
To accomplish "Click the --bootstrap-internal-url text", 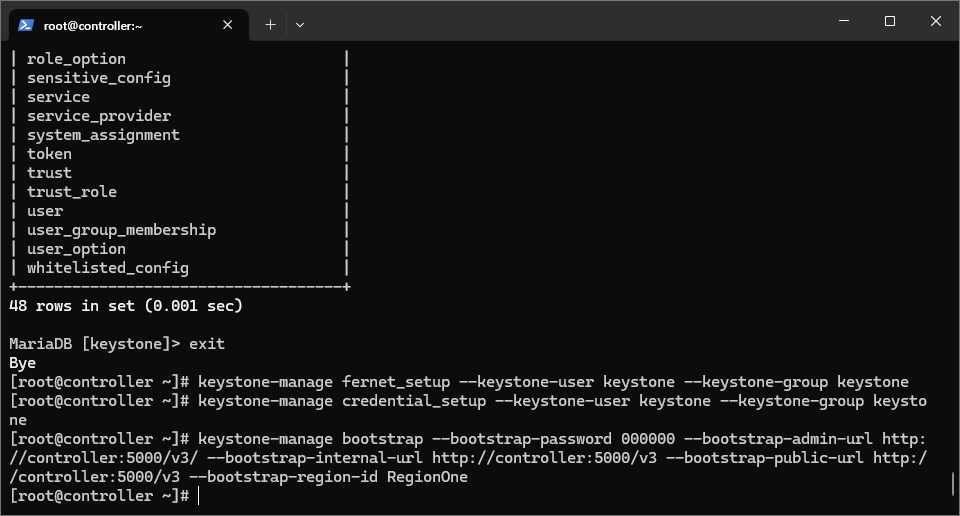I will point(315,458).
